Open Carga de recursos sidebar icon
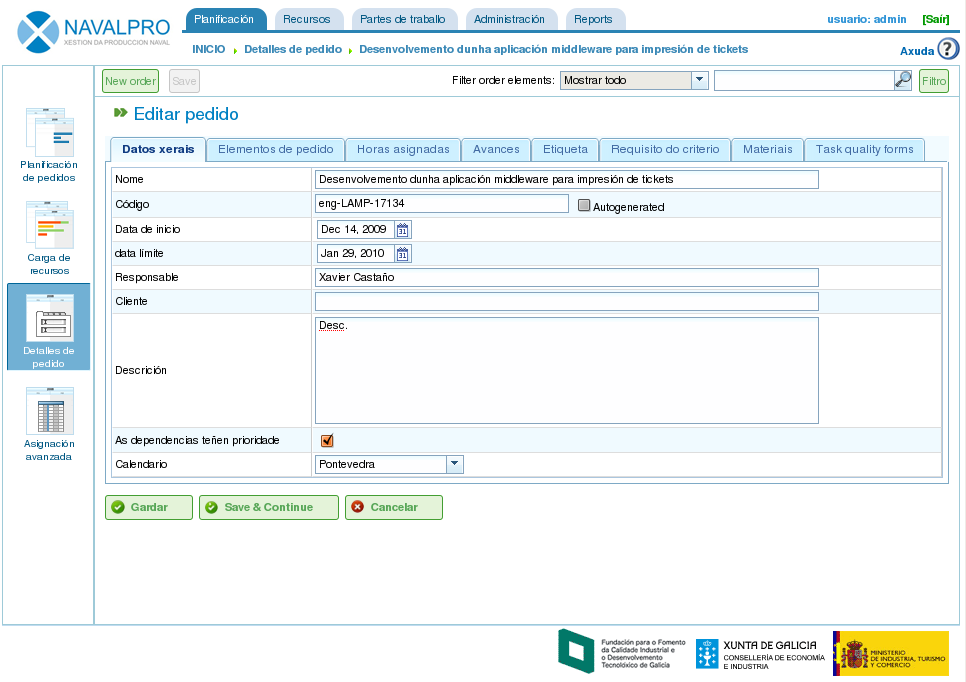Screen dimensions: 966x682 click(x=49, y=226)
